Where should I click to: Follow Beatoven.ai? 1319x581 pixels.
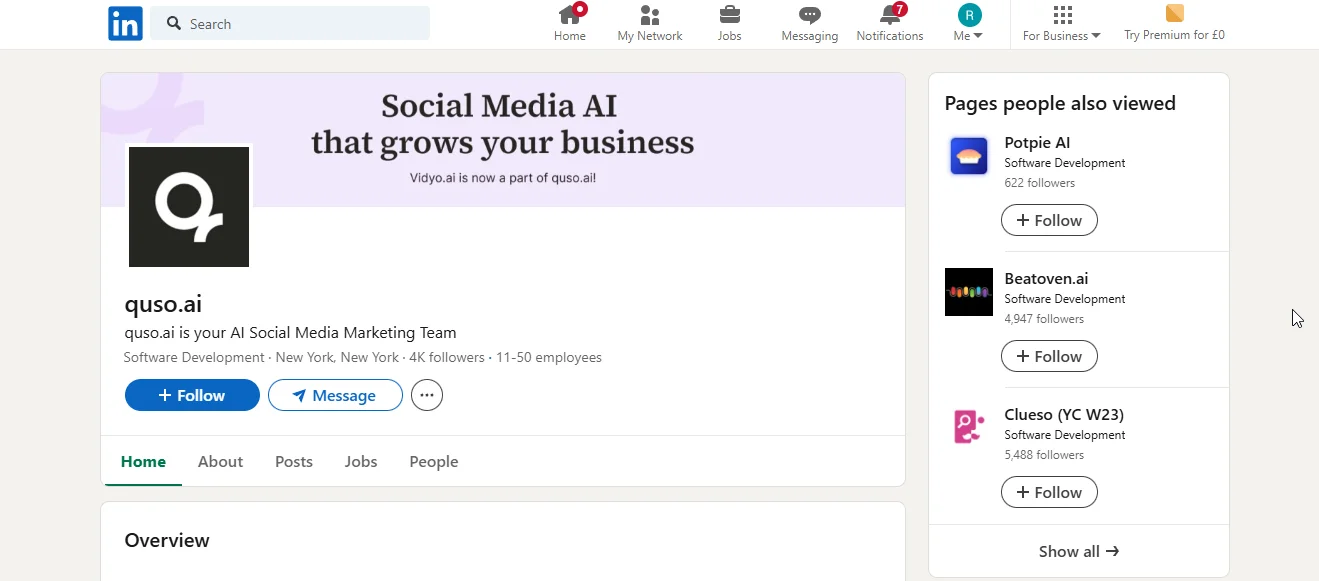pos(1049,356)
